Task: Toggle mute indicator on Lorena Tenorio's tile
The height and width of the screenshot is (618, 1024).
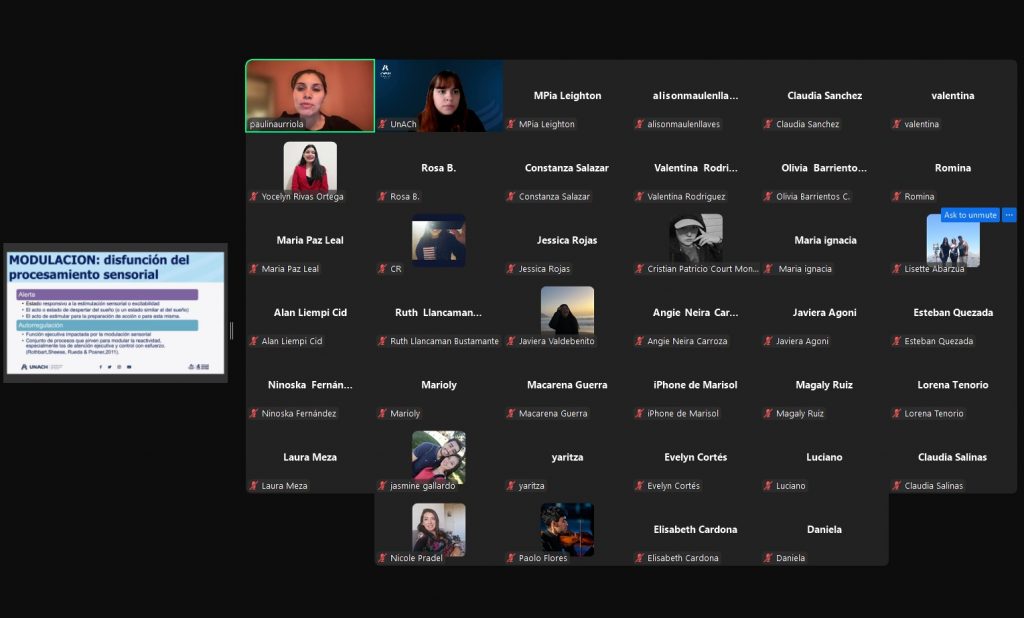Action: tap(897, 414)
